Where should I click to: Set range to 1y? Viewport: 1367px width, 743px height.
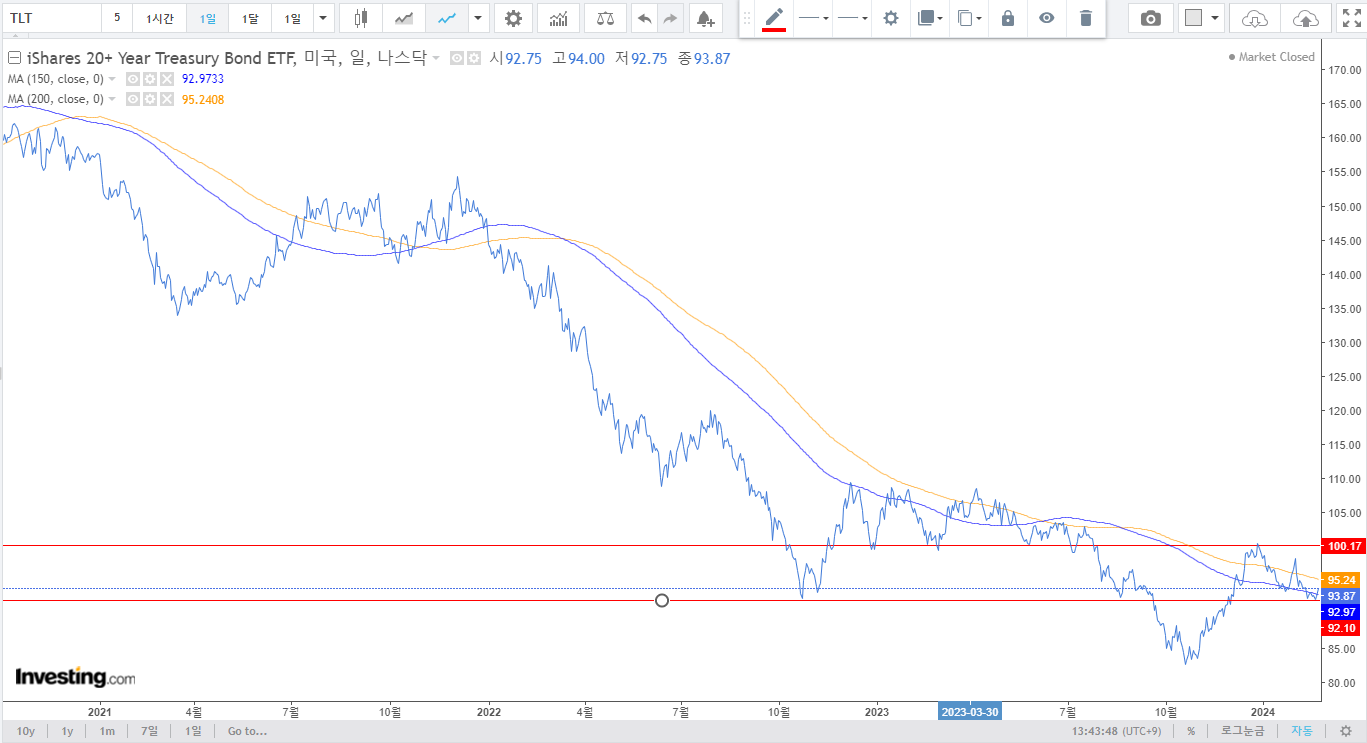pos(67,731)
